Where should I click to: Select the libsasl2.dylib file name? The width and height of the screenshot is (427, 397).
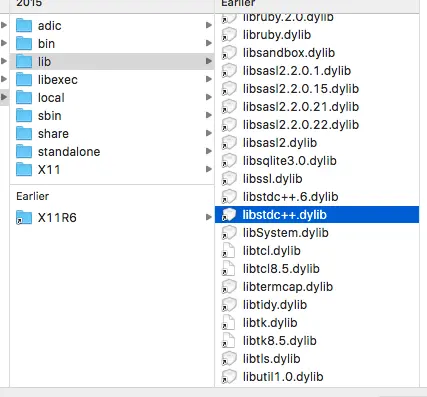pos(280,143)
